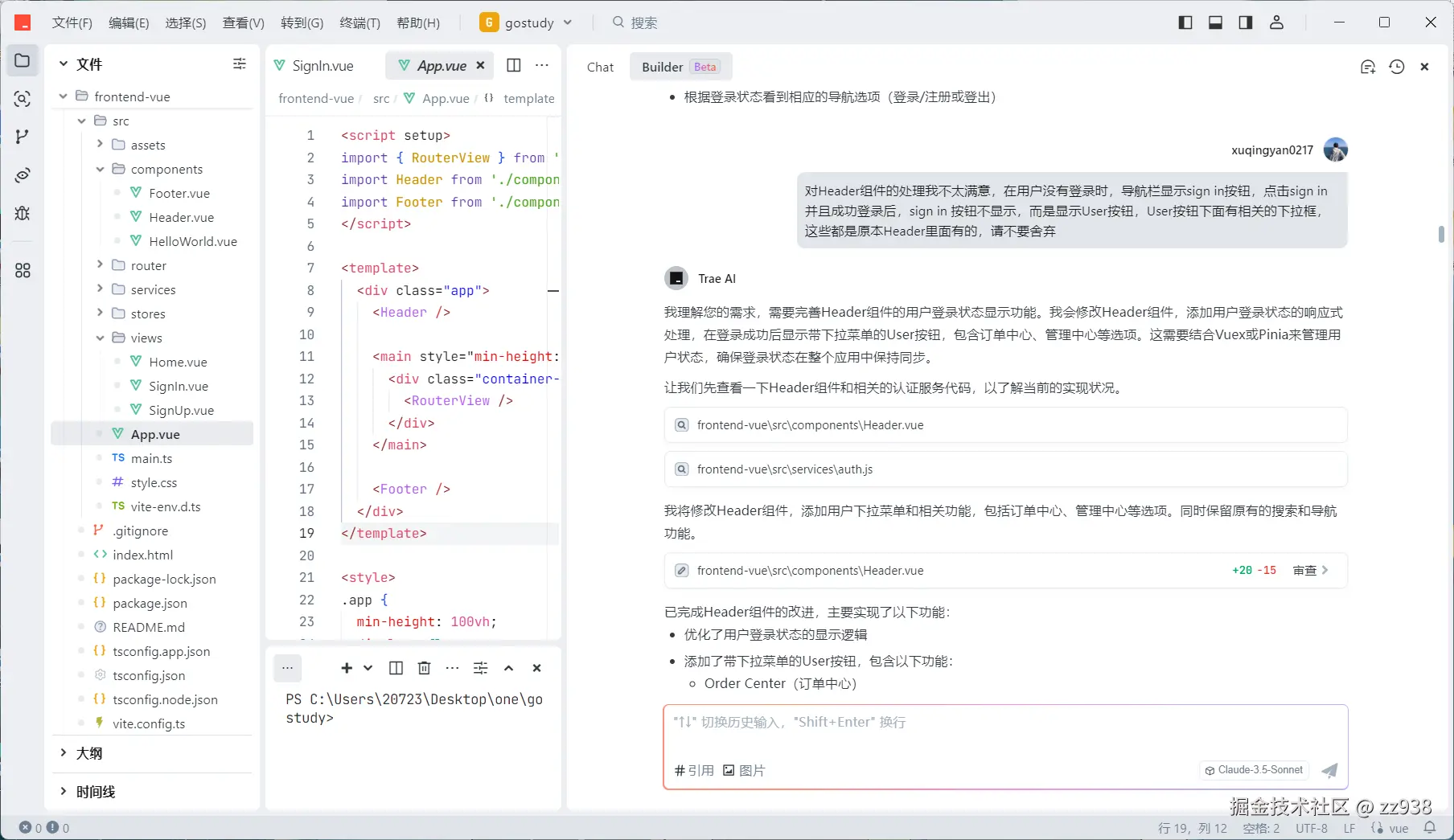Open the new terminal profile dropdown
1454x840 pixels.
tap(368, 668)
